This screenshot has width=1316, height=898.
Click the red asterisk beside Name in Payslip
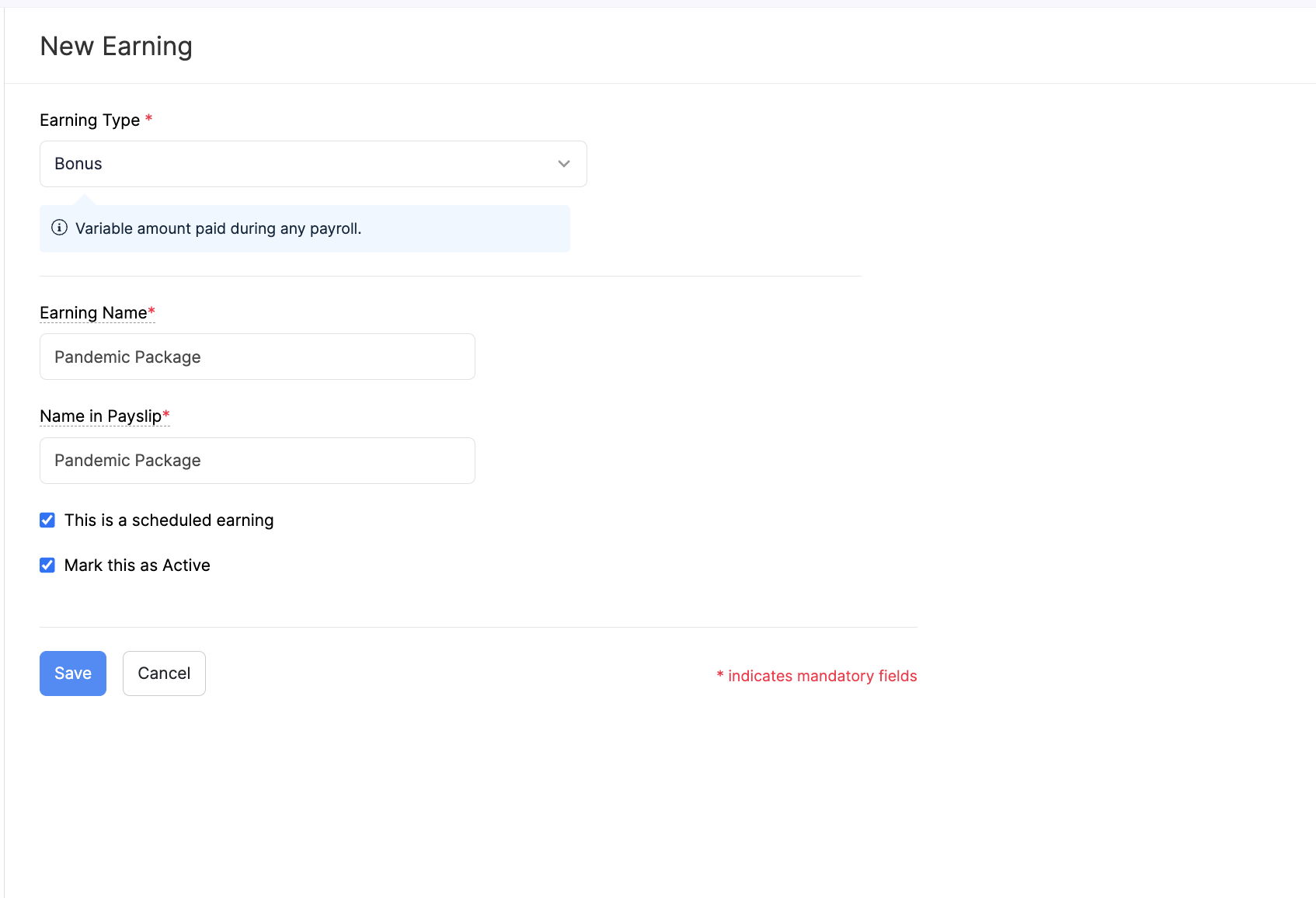[x=166, y=415]
